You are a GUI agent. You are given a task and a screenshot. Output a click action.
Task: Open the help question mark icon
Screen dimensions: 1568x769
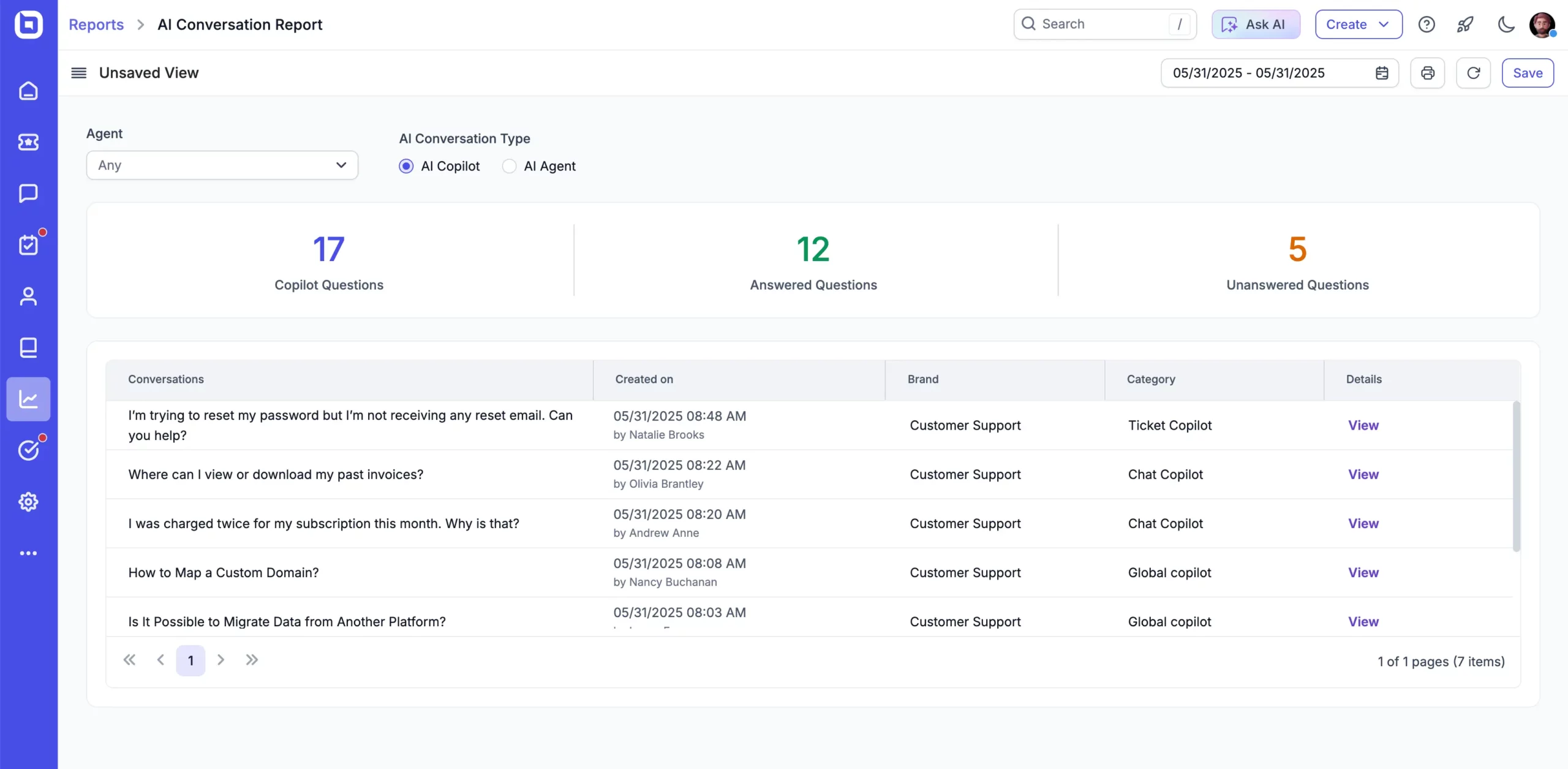1427,25
